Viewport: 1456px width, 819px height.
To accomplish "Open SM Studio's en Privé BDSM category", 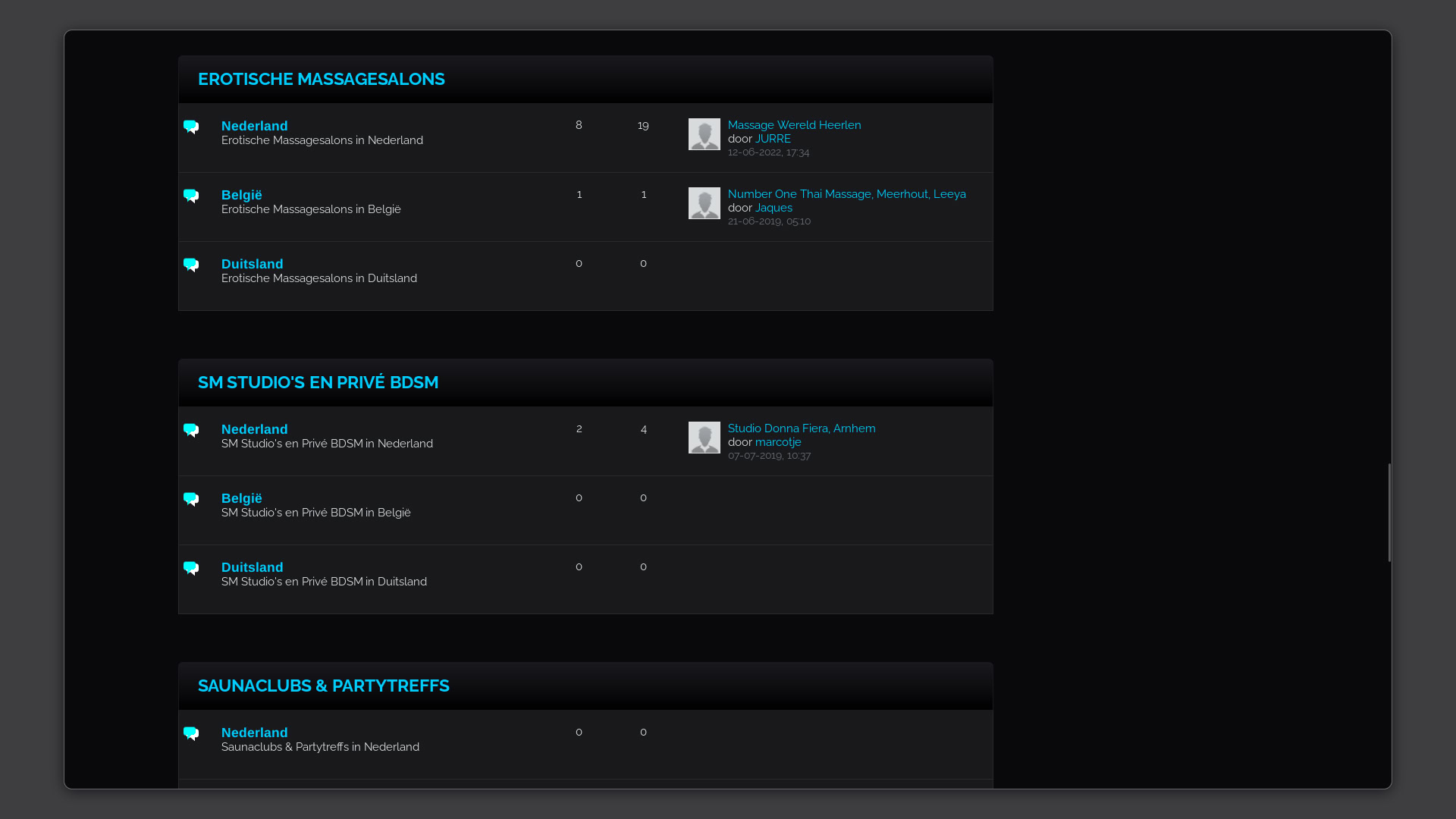I will (x=318, y=382).
